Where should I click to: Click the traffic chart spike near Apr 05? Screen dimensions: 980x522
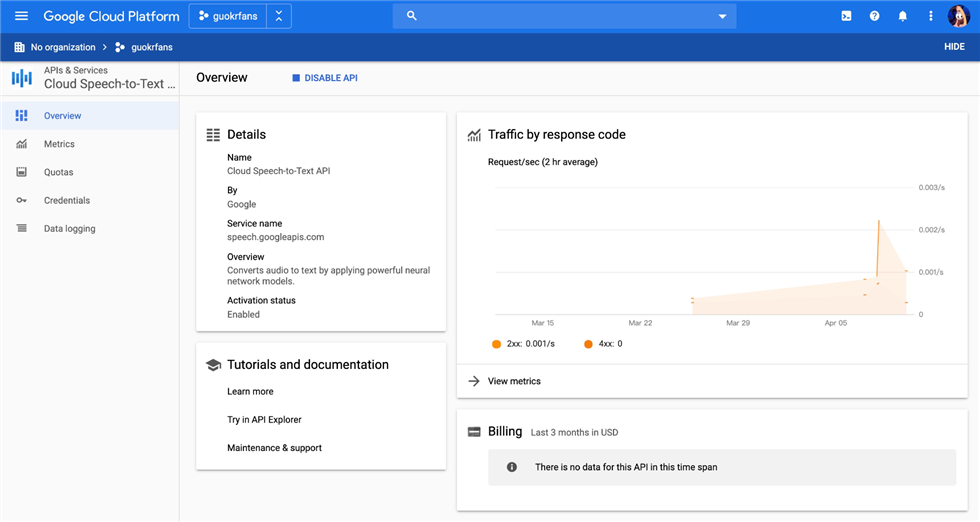(879, 248)
